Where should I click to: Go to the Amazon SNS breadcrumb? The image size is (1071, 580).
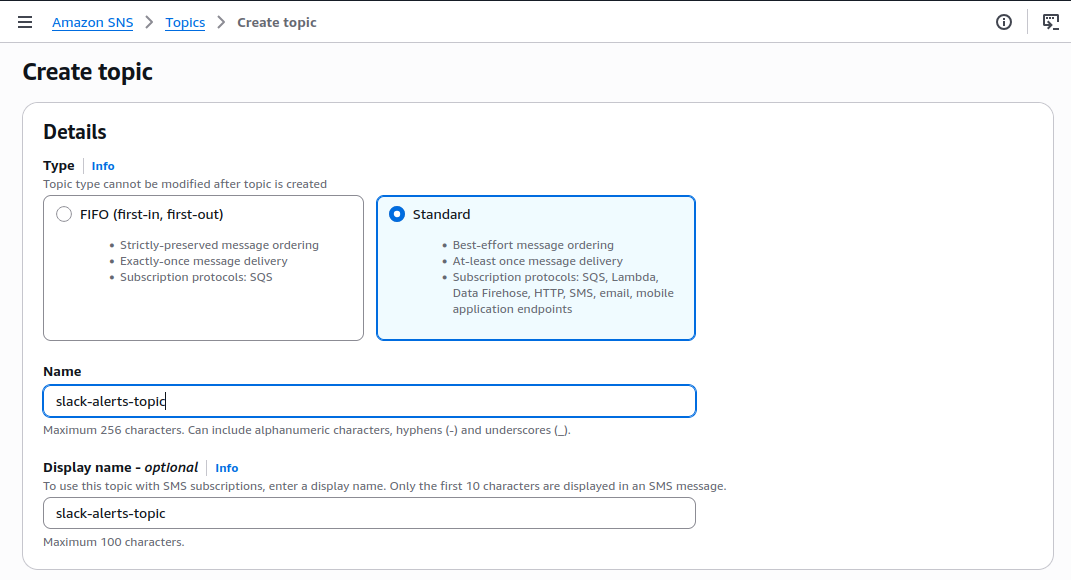(x=93, y=23)
